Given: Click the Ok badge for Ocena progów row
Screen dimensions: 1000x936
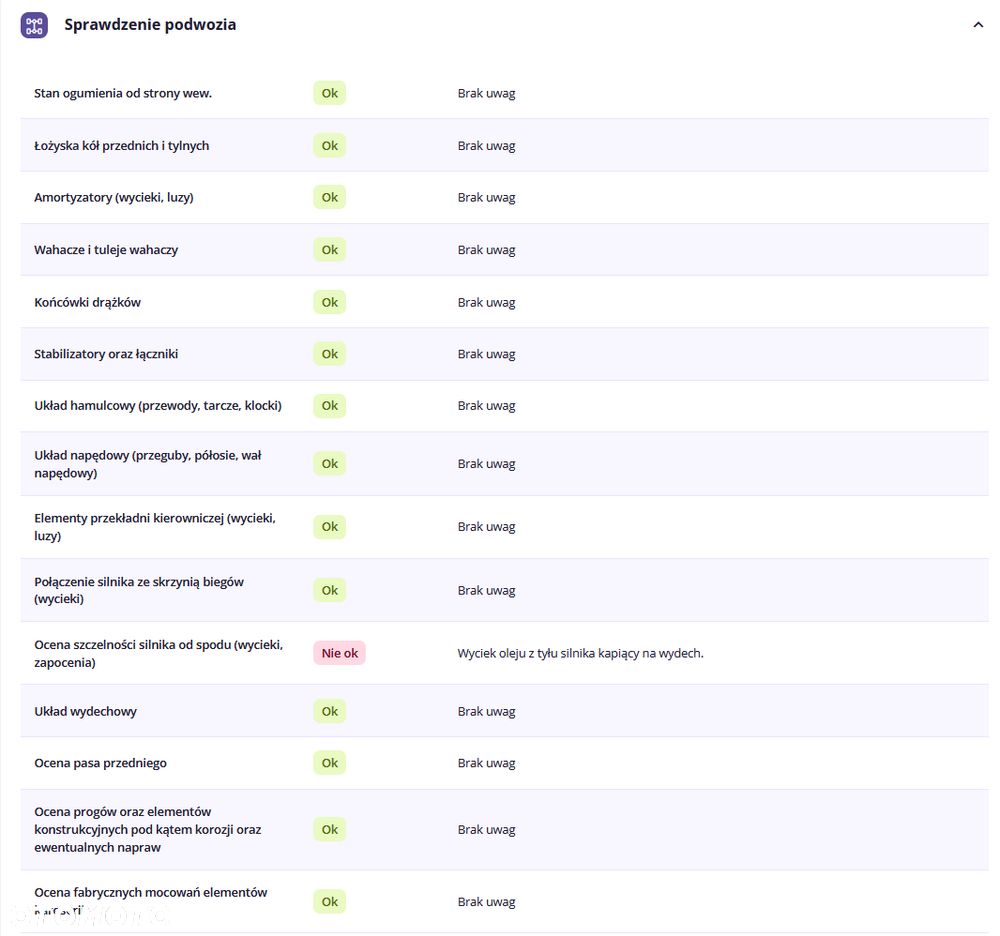Looking at the screenshot, I should tap(330, 830).
